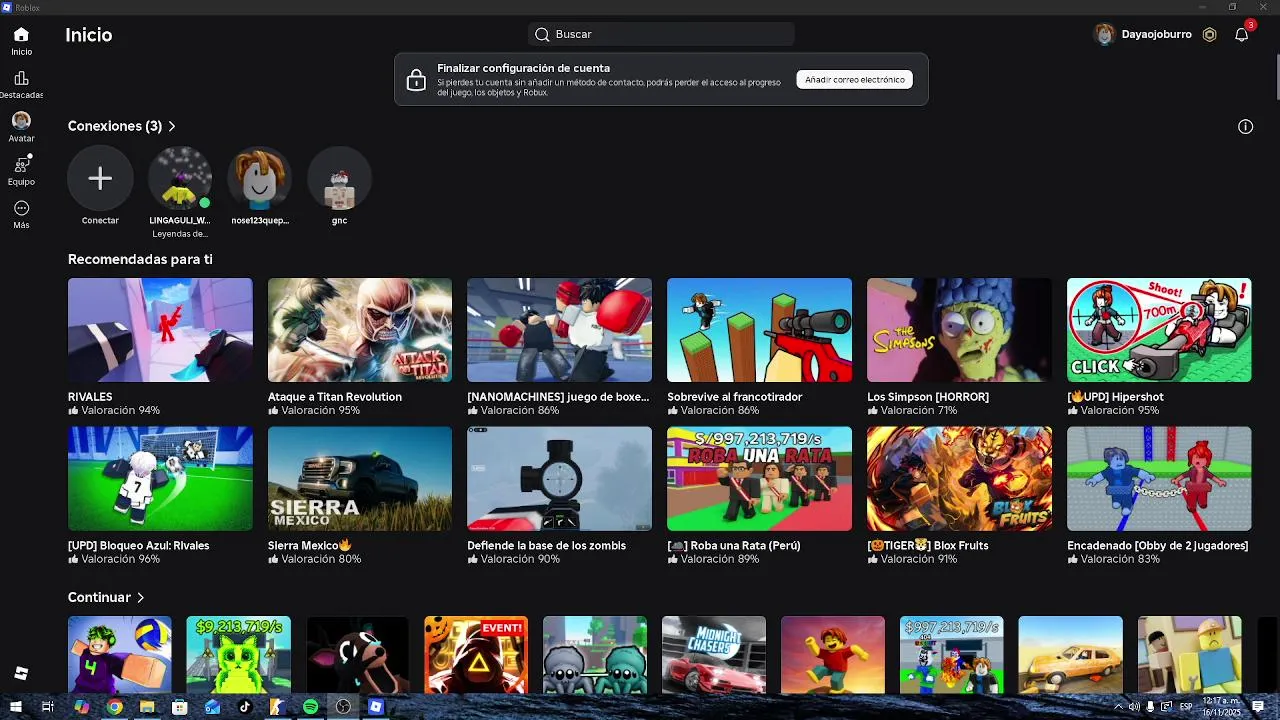Click the lock icon in account banner
Viewport: 1280px width, 720px height.
[x=416, y=80]
